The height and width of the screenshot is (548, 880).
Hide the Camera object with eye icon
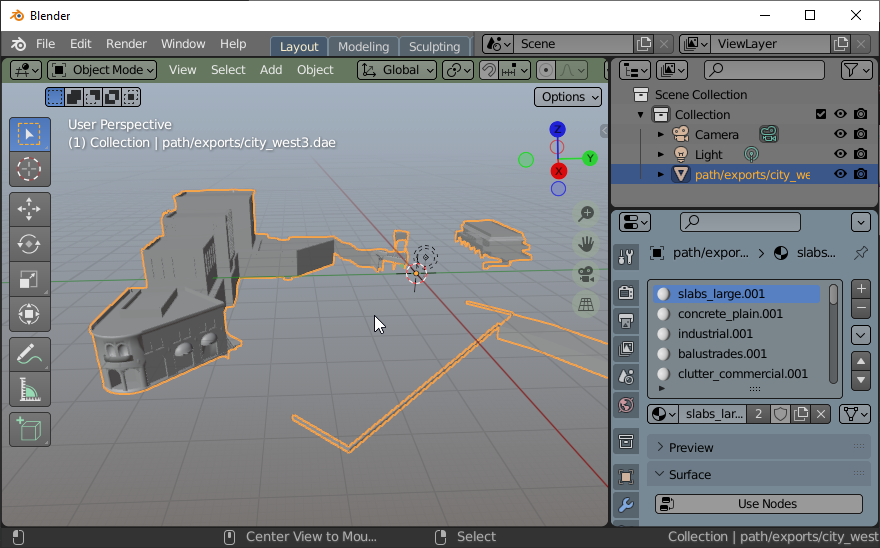pyautogui.click(x=840, y=134)
